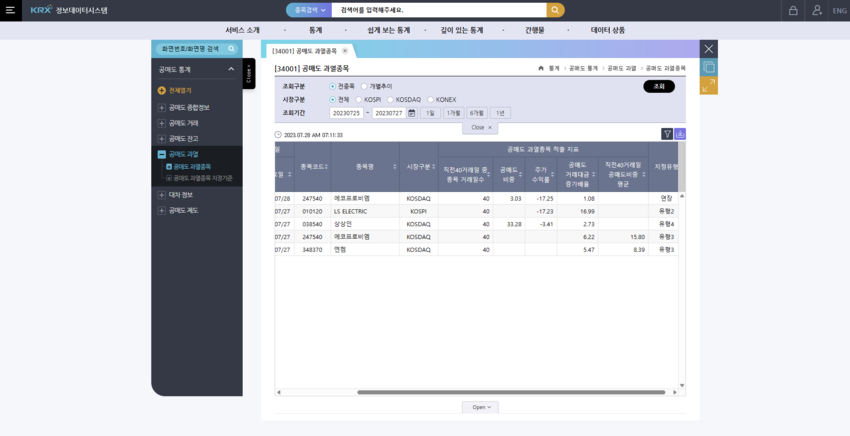The width and height of the screenshot is (850, 436).
Task: Select 전종목 radio button
Action: pos(332,86)
